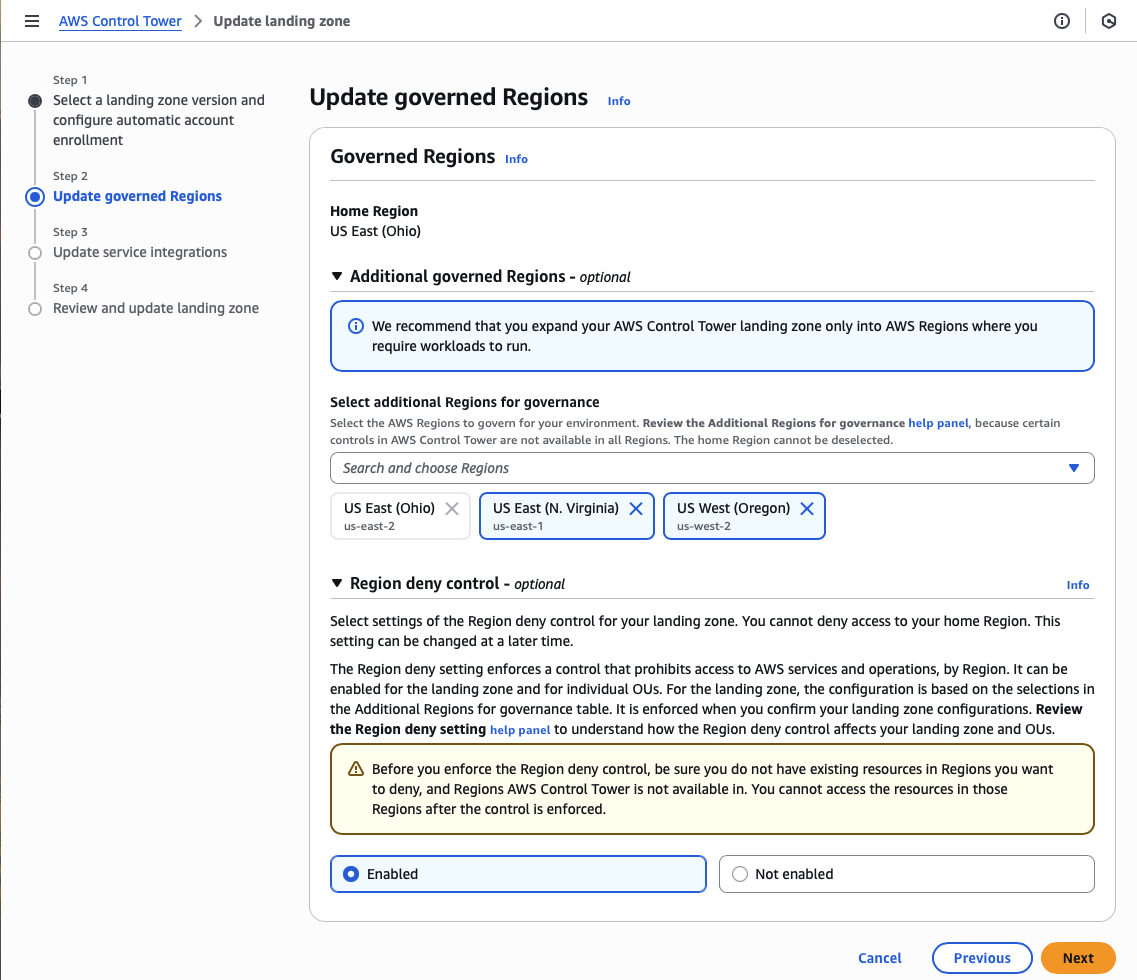Click the Step 2 active step indicator circle
The image size is (1137, 980).
tap(35, 196)
